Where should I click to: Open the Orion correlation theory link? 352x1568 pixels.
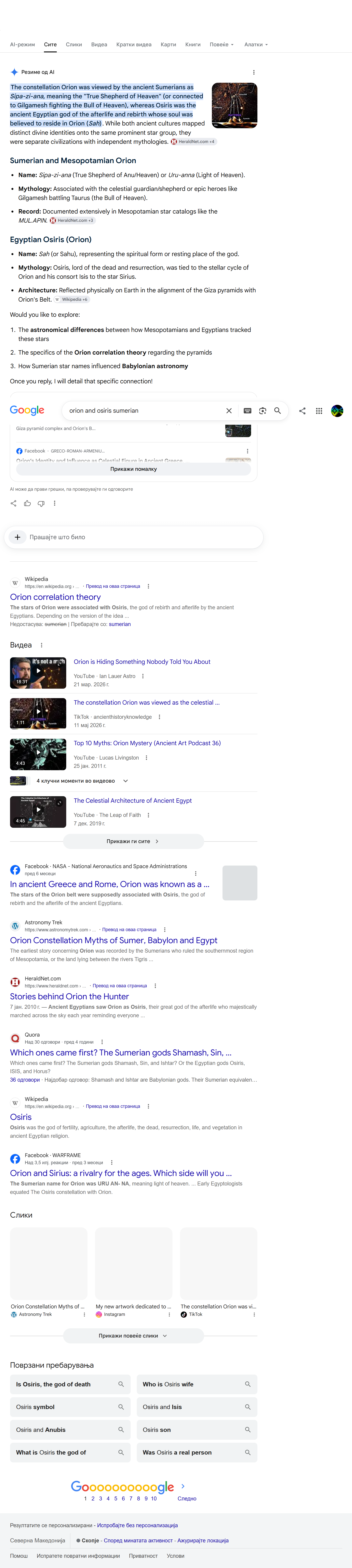click(55, 597)
